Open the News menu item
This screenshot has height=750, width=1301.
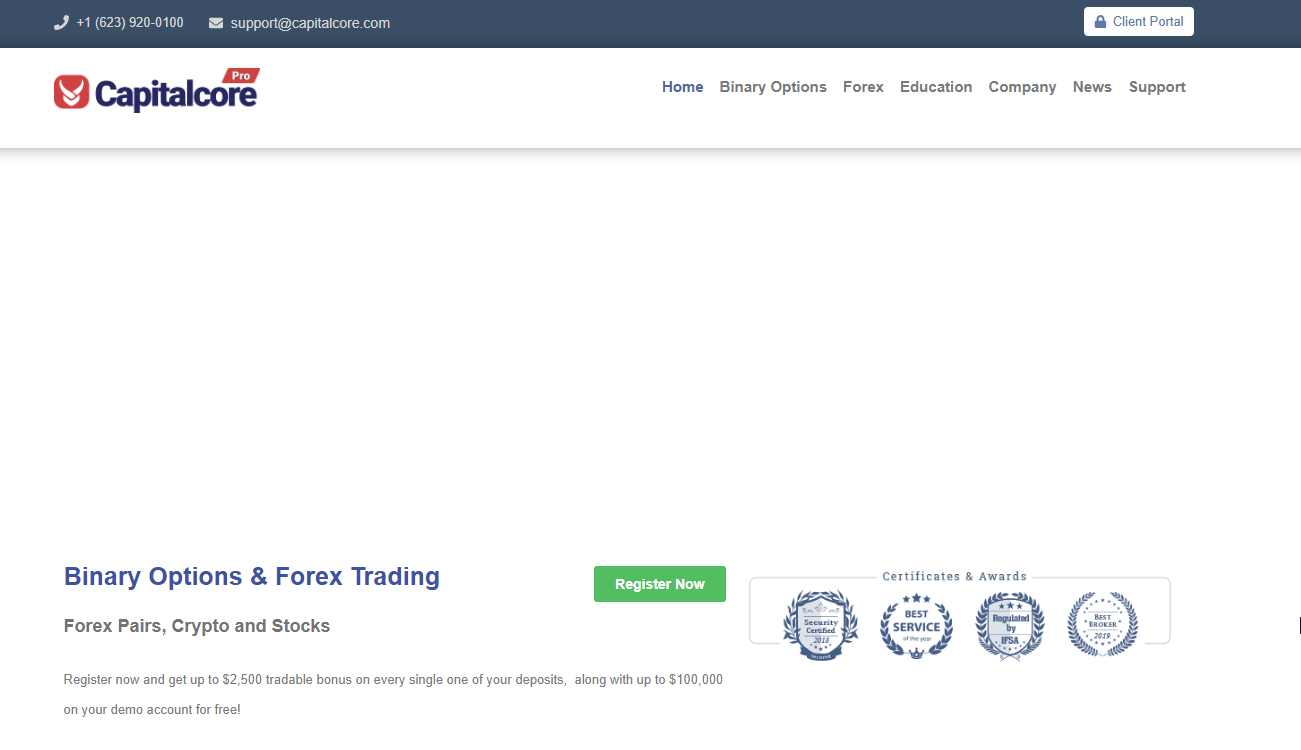coord(1092,87)
